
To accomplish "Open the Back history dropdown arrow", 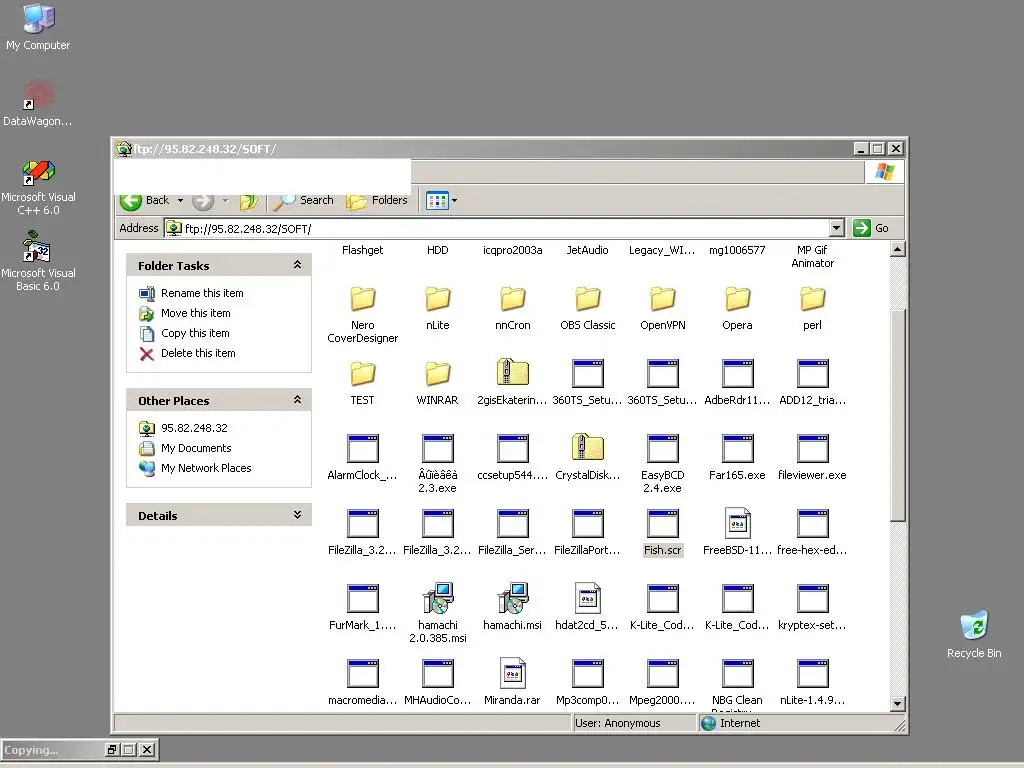I will (180, 200).
